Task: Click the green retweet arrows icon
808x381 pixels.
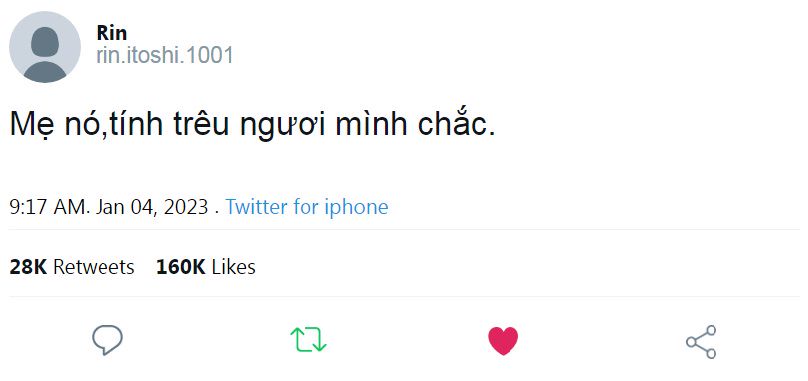Action: pyautogui.click(x=308, y=340)
